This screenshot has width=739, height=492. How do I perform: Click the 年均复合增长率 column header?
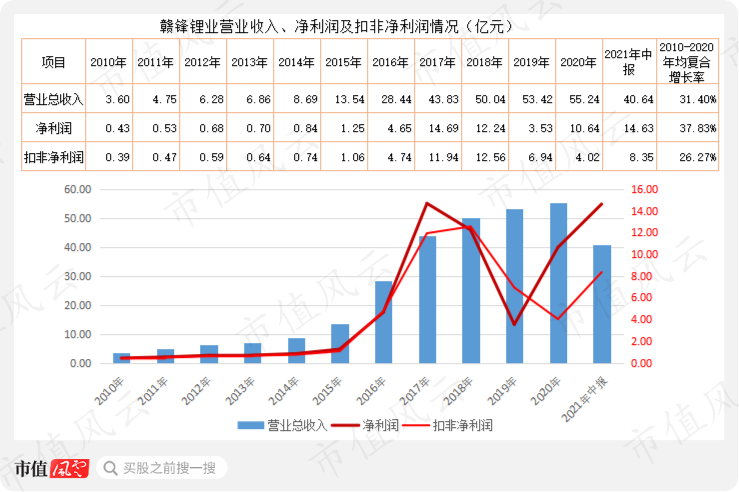[687, 62]
